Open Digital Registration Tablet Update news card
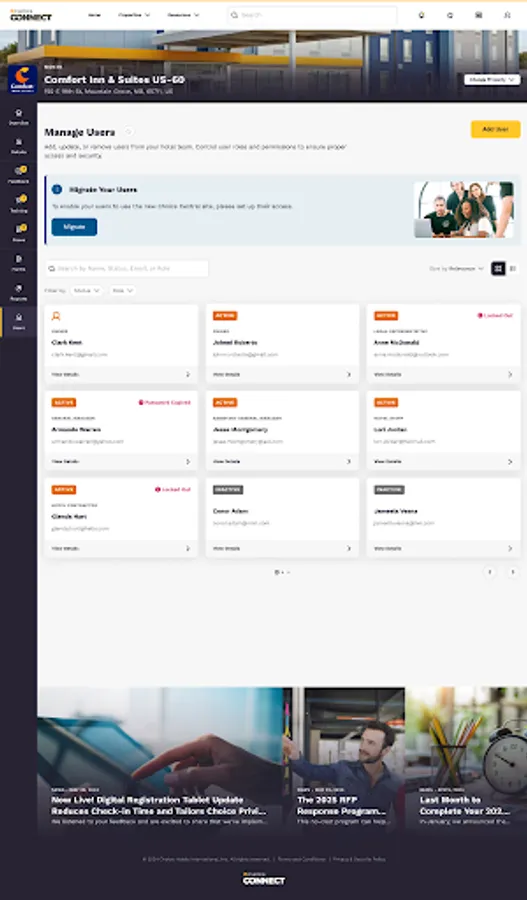This screenshot has width=527, height=900. click(x=160, y=759)
